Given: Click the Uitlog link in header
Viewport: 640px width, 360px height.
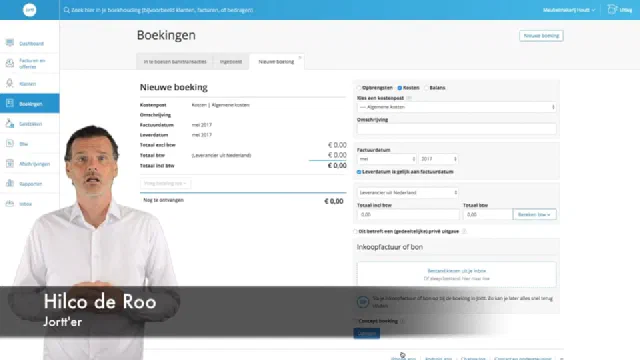Looking at the screenshot, I should click(x=625, y=10).
